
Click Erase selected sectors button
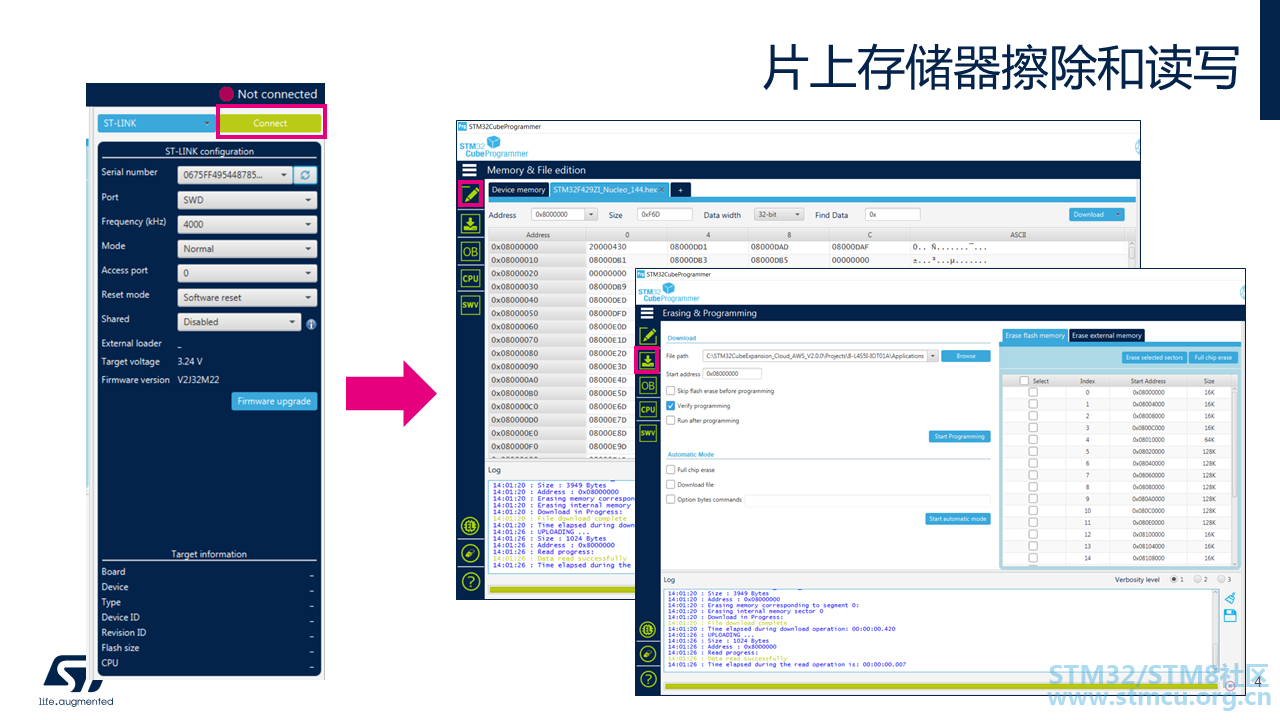(x=1153, y=357)
